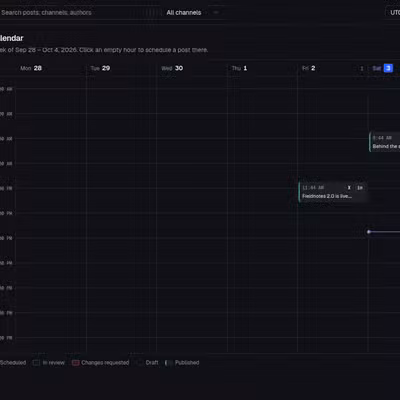Click the Draft legend label
Image resolution: width=400 pixels, height=400 pixels.
click(x=152, y=363)
